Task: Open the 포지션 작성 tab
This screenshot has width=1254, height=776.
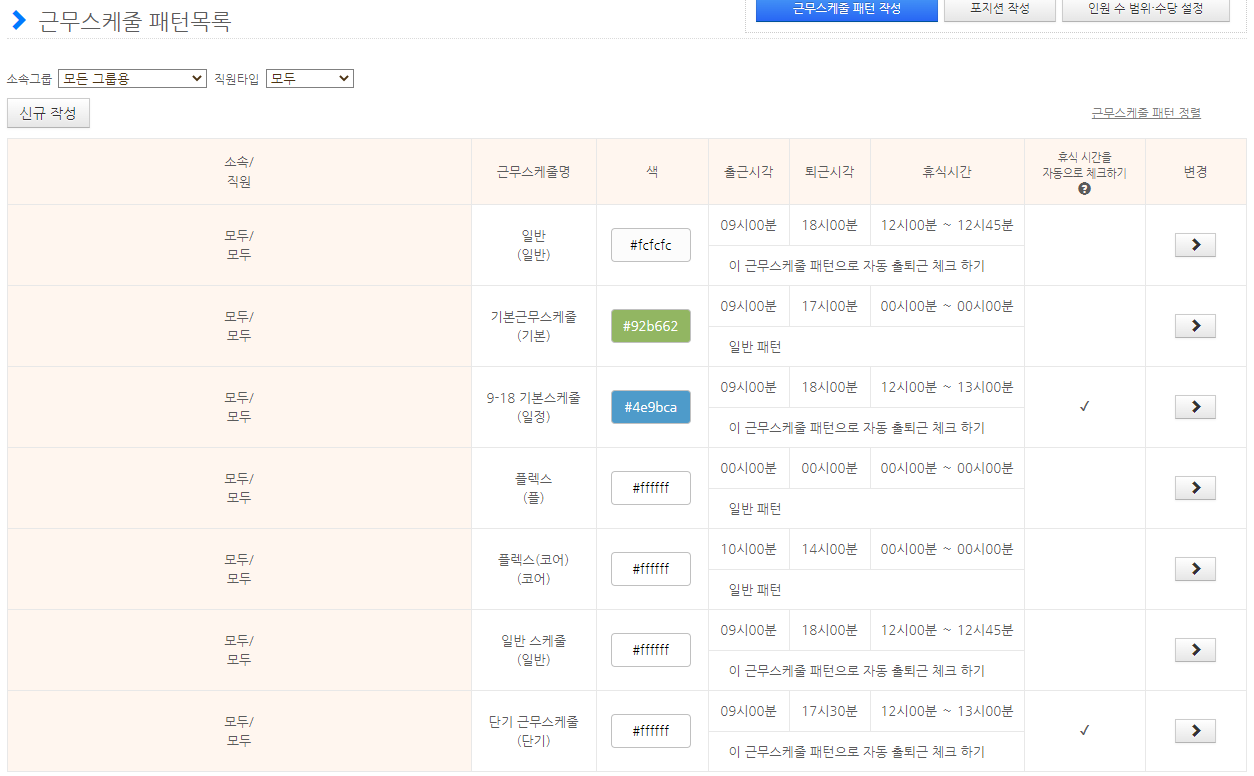Action: pos(999,9)
